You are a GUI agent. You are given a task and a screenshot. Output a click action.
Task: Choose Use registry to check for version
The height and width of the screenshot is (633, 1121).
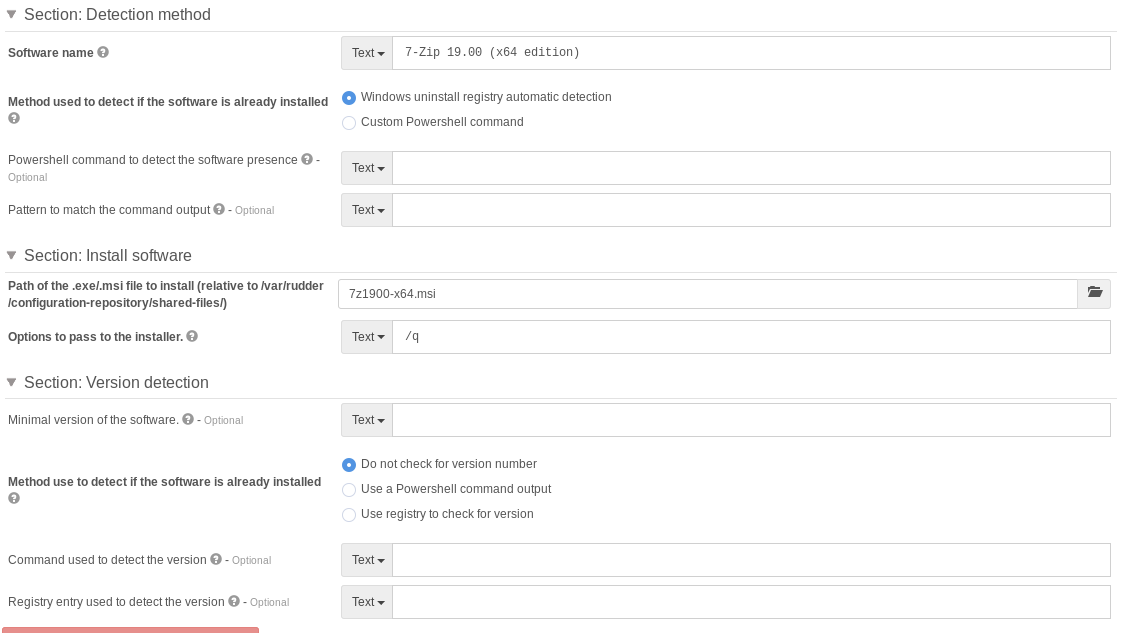coord(349,515)
